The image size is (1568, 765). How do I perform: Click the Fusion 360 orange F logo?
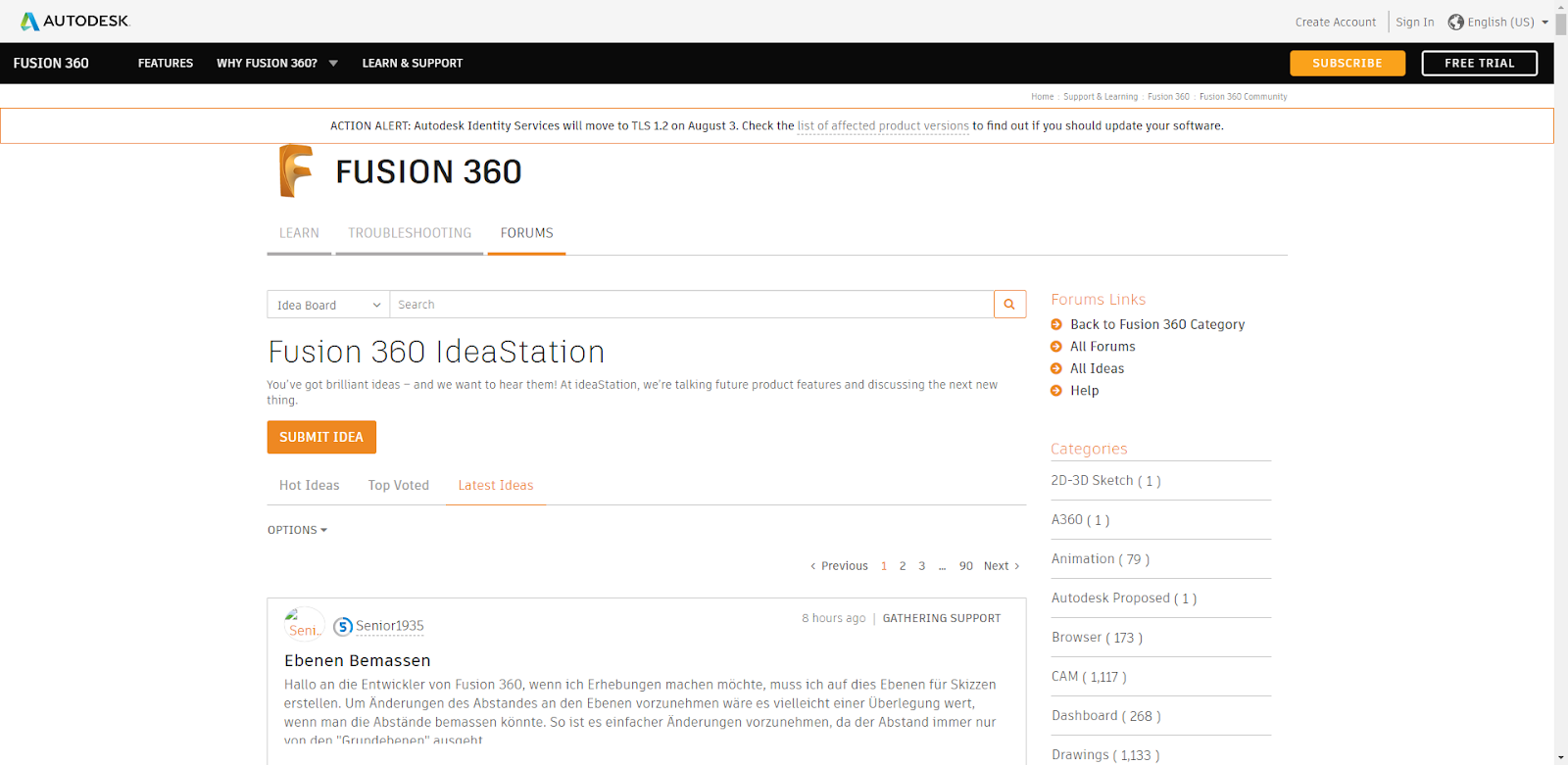296,171
